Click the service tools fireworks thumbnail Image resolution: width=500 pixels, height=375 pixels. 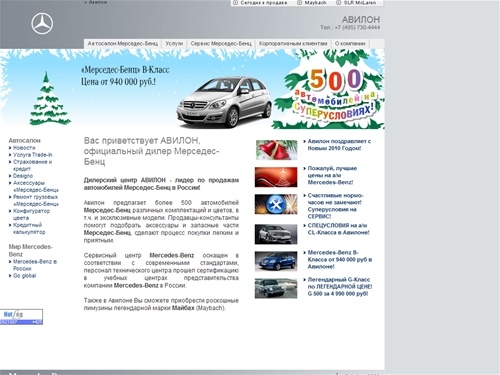click(276, 204)
